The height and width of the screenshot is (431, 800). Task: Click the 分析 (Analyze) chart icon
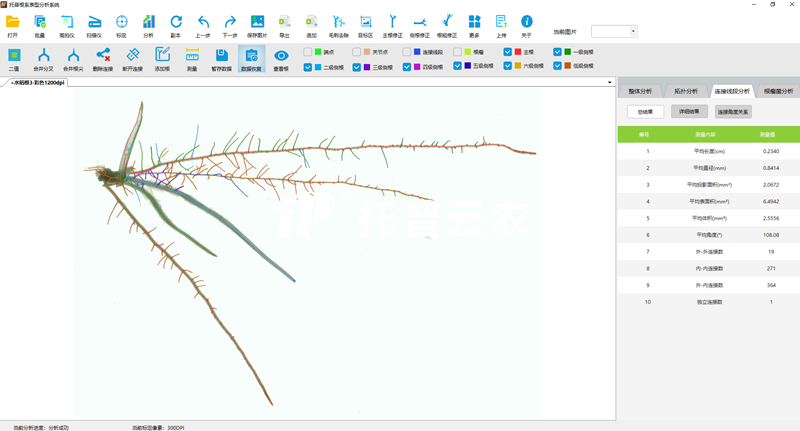[x=148, y=22]
